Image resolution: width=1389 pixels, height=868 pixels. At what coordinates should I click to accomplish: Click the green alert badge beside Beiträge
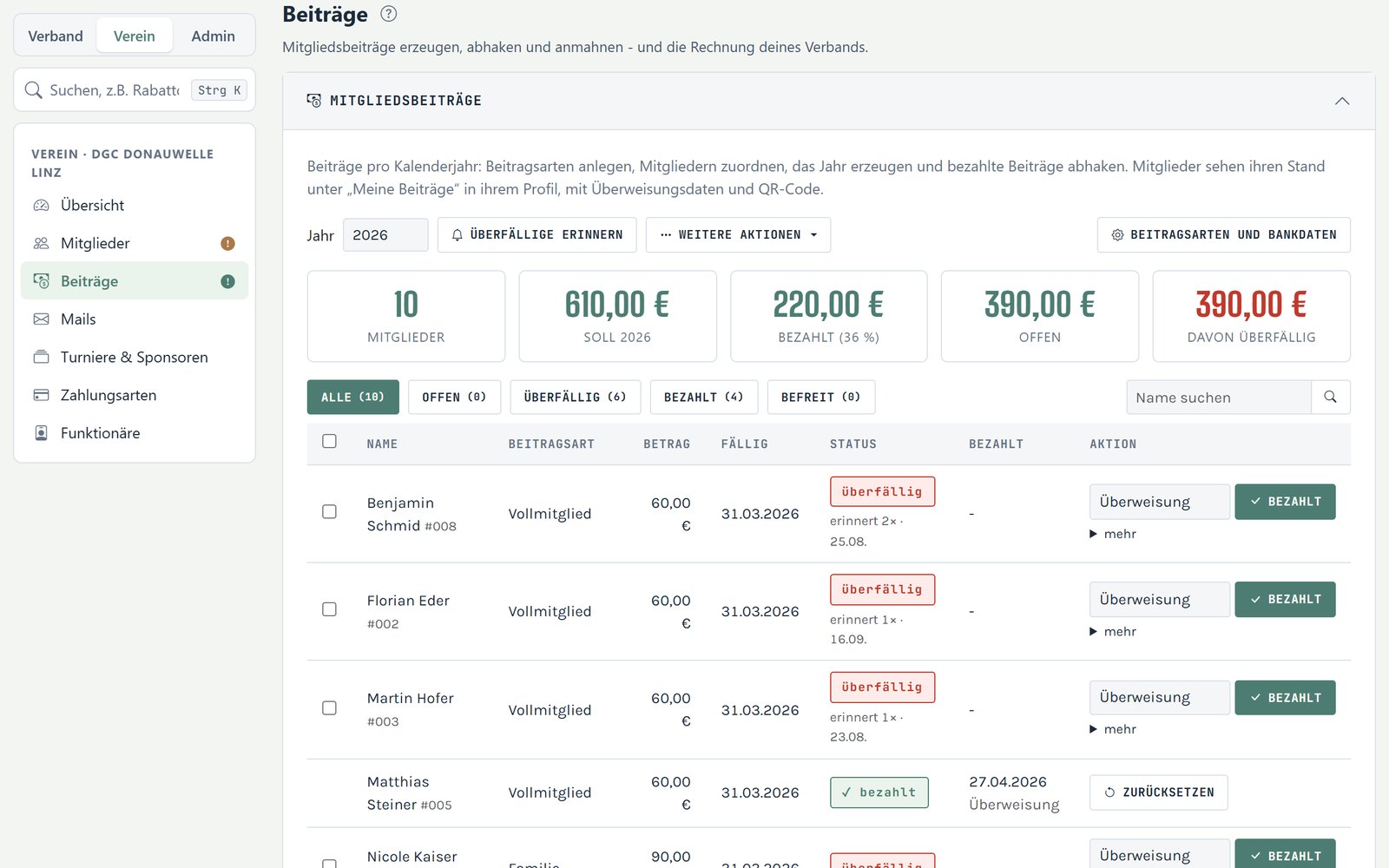pyautogui.click(x=227, y=281)
